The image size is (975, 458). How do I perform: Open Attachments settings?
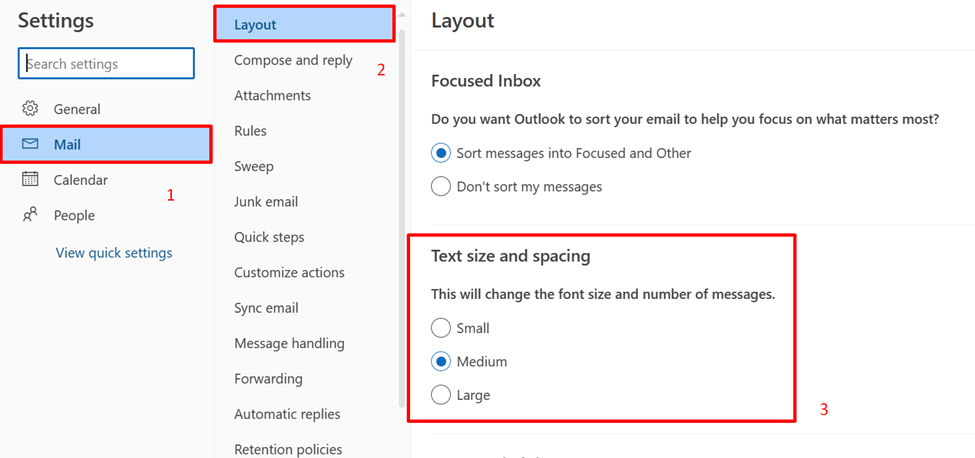272,96
